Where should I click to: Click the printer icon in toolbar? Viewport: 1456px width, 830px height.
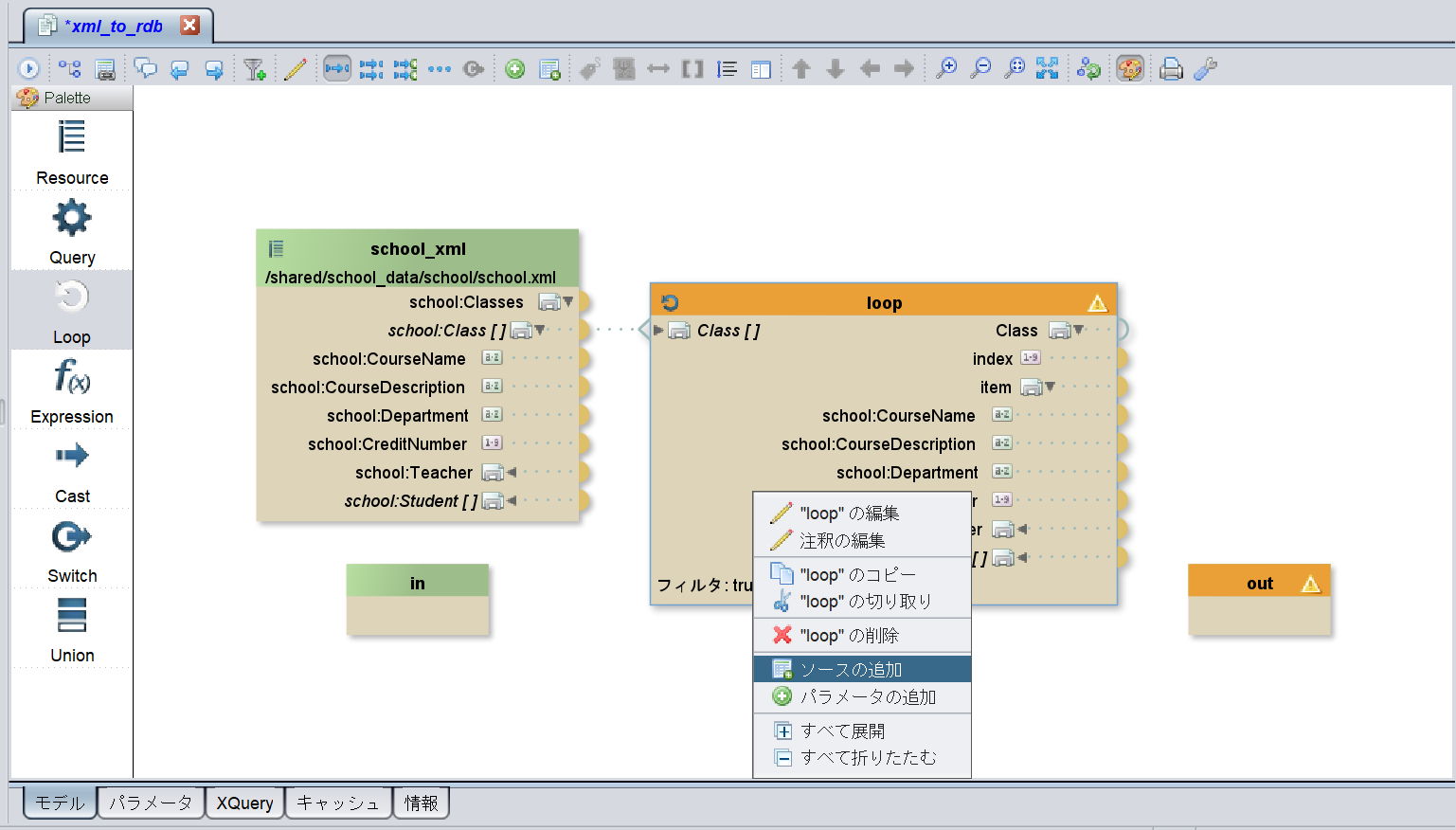1171,68
